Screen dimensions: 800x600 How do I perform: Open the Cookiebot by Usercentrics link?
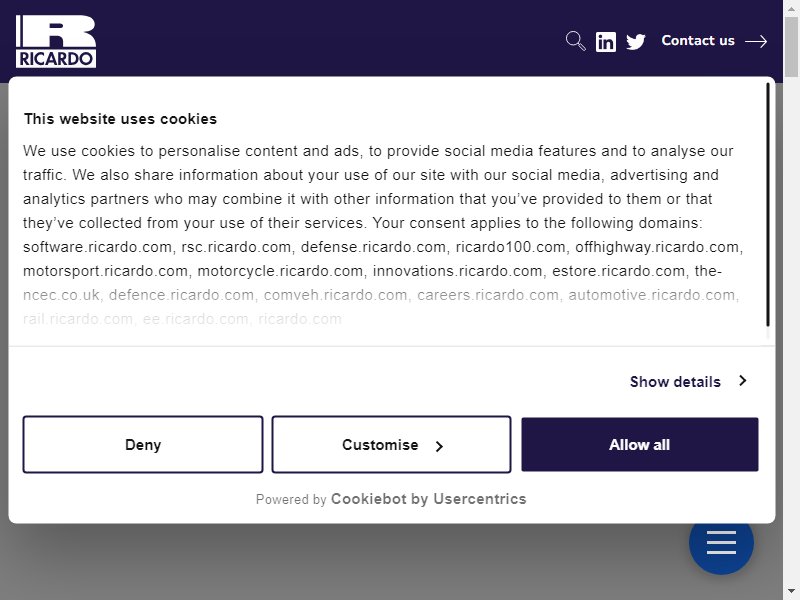[429, 498]
